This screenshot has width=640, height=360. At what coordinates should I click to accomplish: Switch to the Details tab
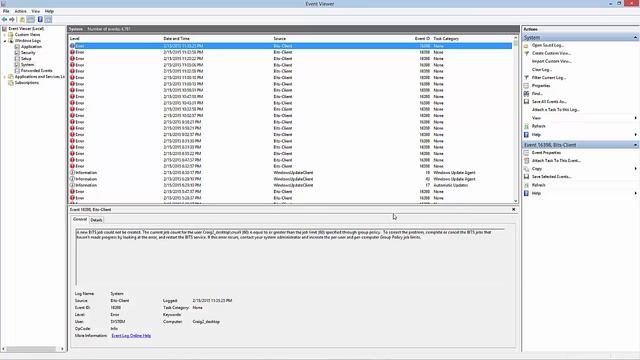tap(96, 220)
